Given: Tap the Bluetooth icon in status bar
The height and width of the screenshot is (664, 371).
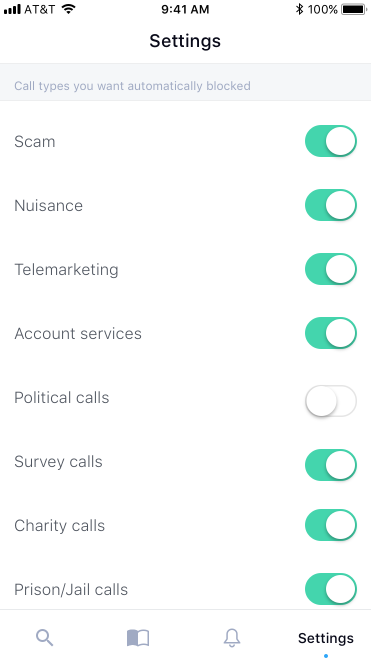Looking at the screenshot, I should tap(299, 9).
